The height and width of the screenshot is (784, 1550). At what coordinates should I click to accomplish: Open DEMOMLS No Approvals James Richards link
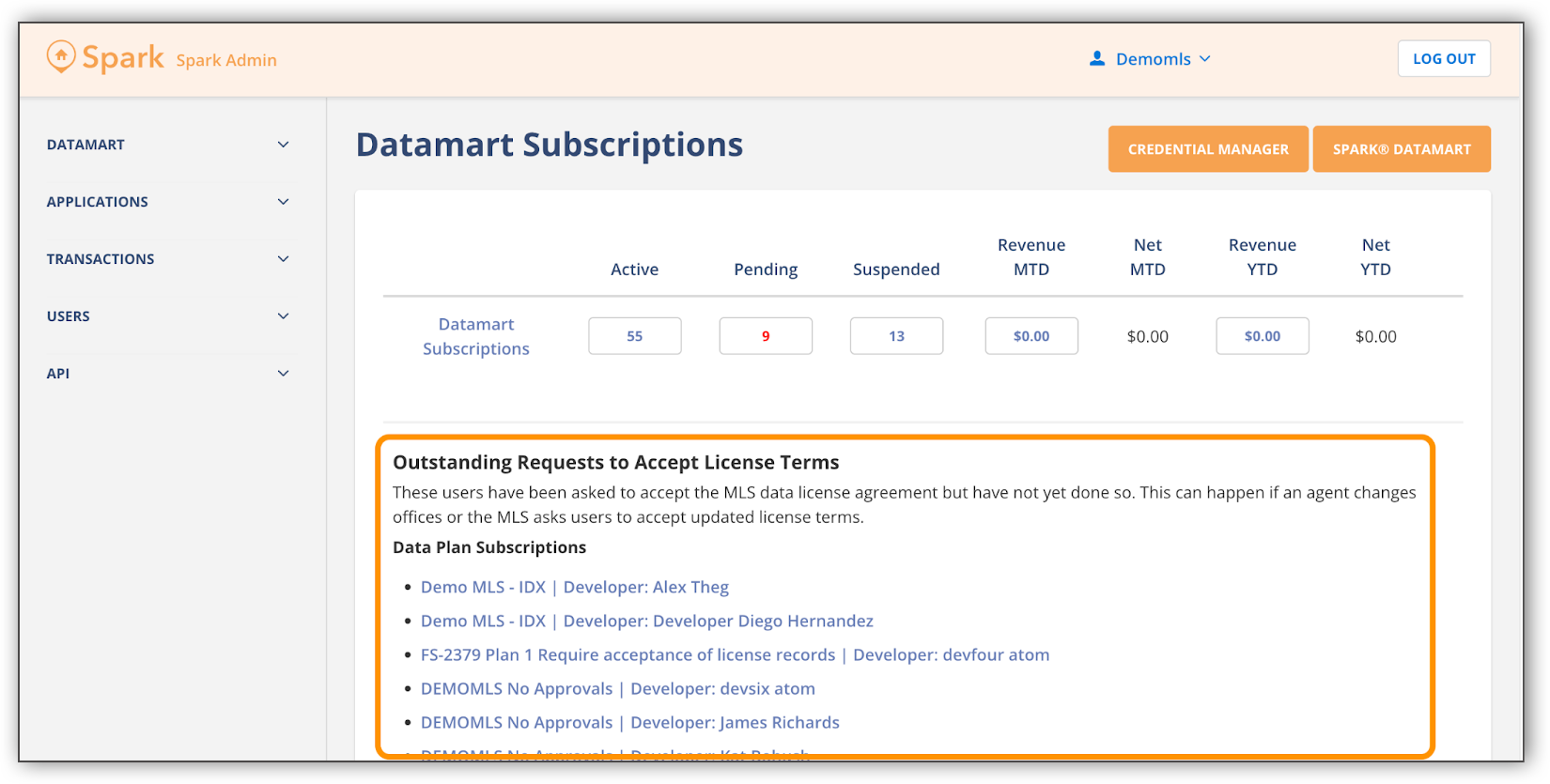630,722
